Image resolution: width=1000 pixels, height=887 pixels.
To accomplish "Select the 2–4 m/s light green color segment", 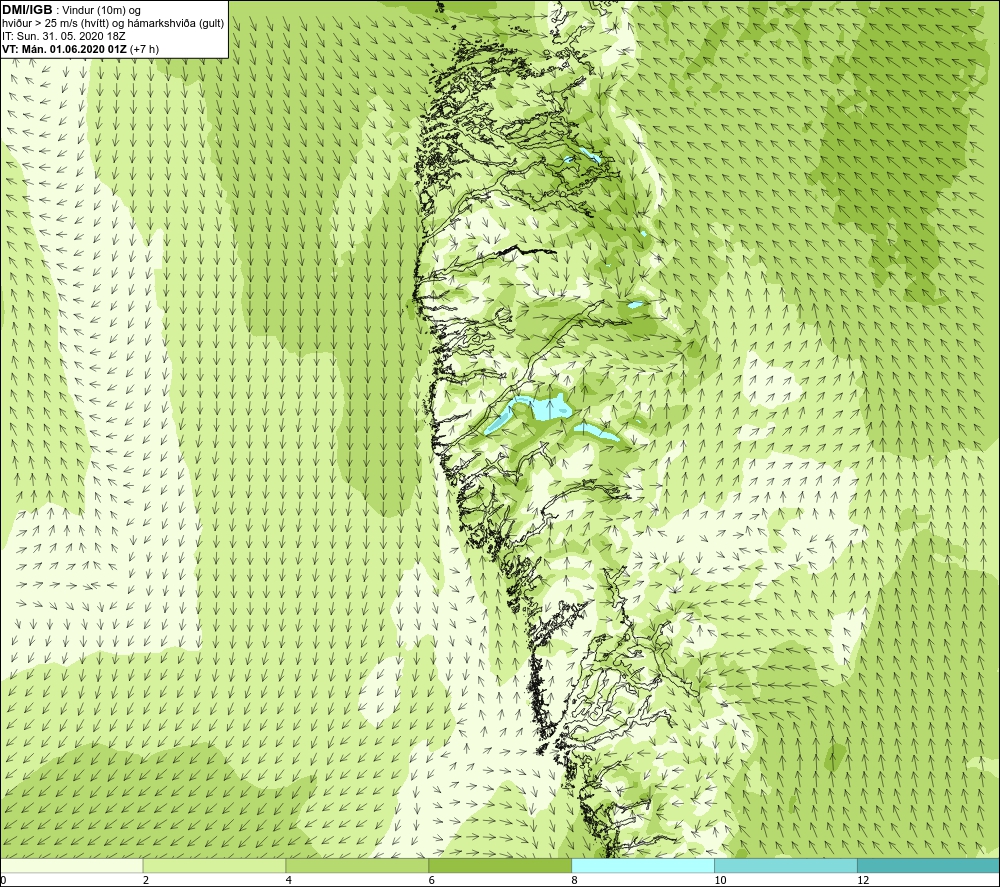I will coord(214,865).
